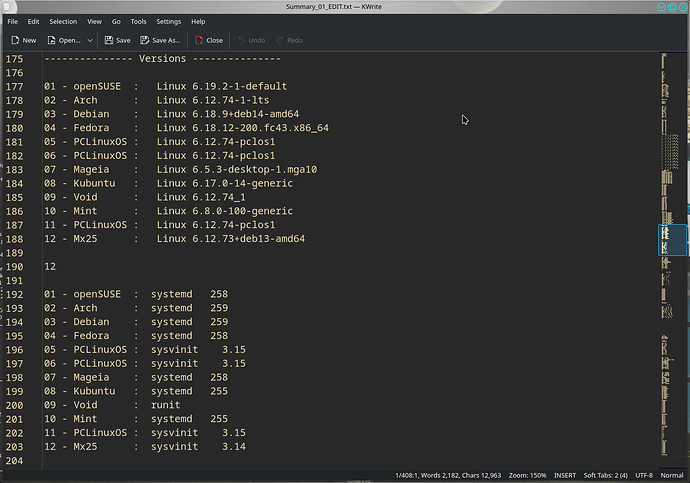The width and height of the screenshot is (690, 483).
Task: Click 'Linux 6.19.2-1-default' on the openSUSE line
Action: tap(222, 86)
